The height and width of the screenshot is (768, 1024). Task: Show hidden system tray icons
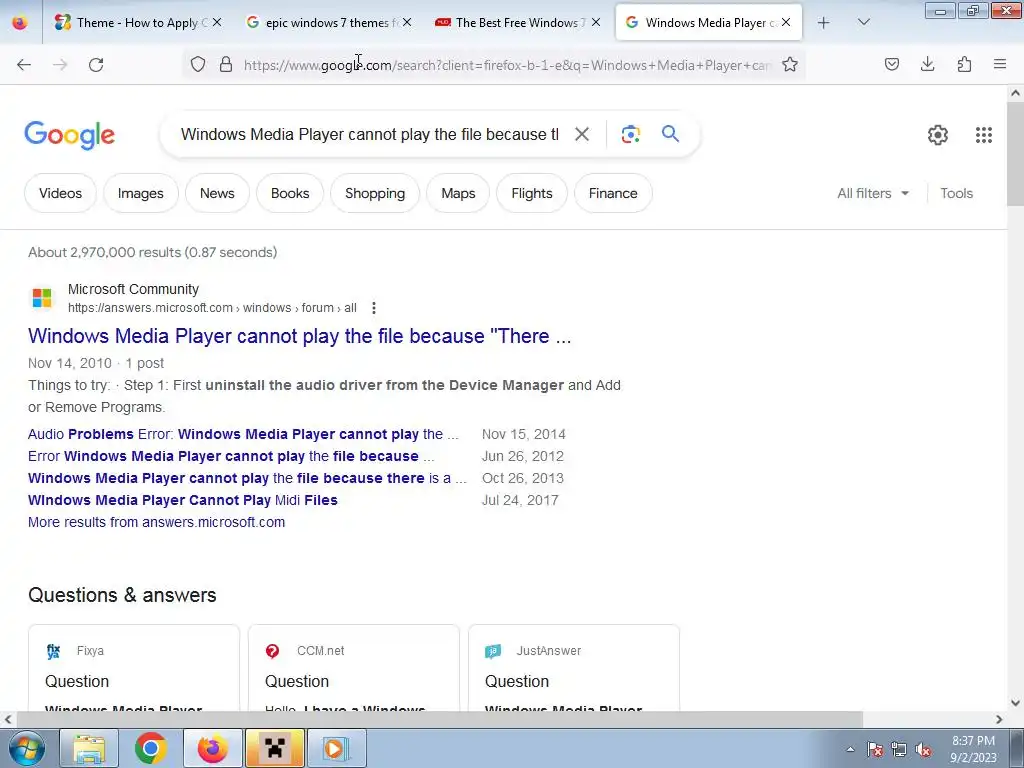coord(850,749)
